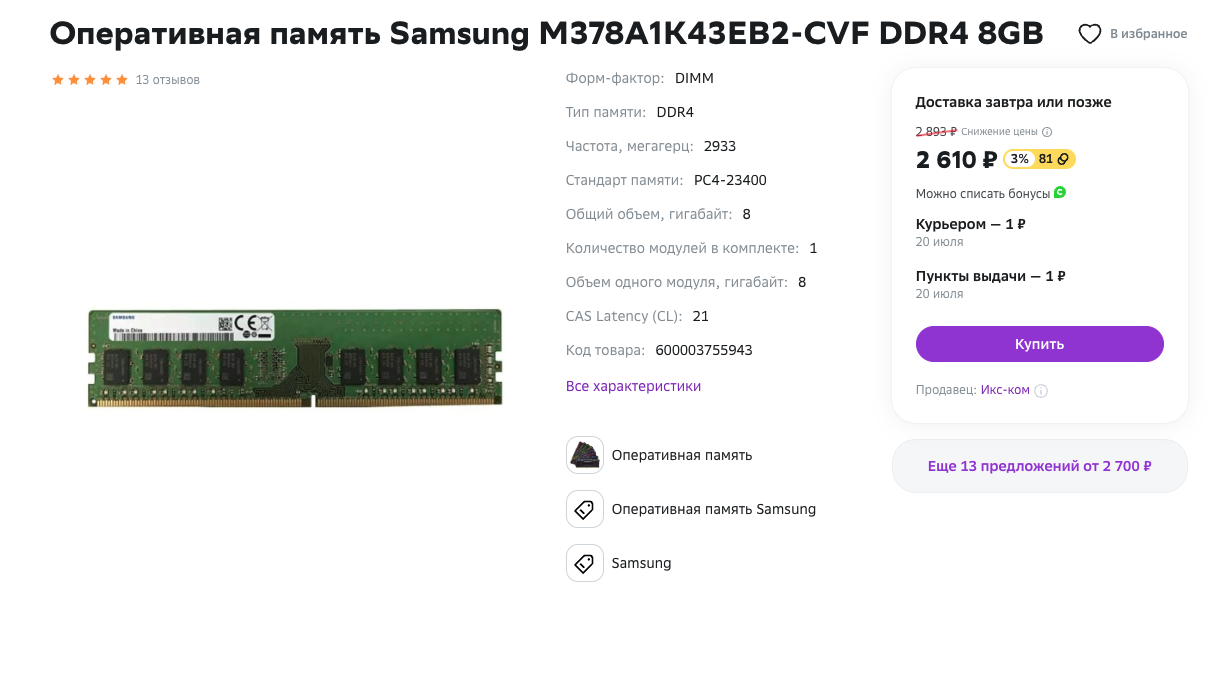This screenshot has height=674, width=1223.
Task: Click tag icon next to Samsung brand
Action: coord(585,563)
